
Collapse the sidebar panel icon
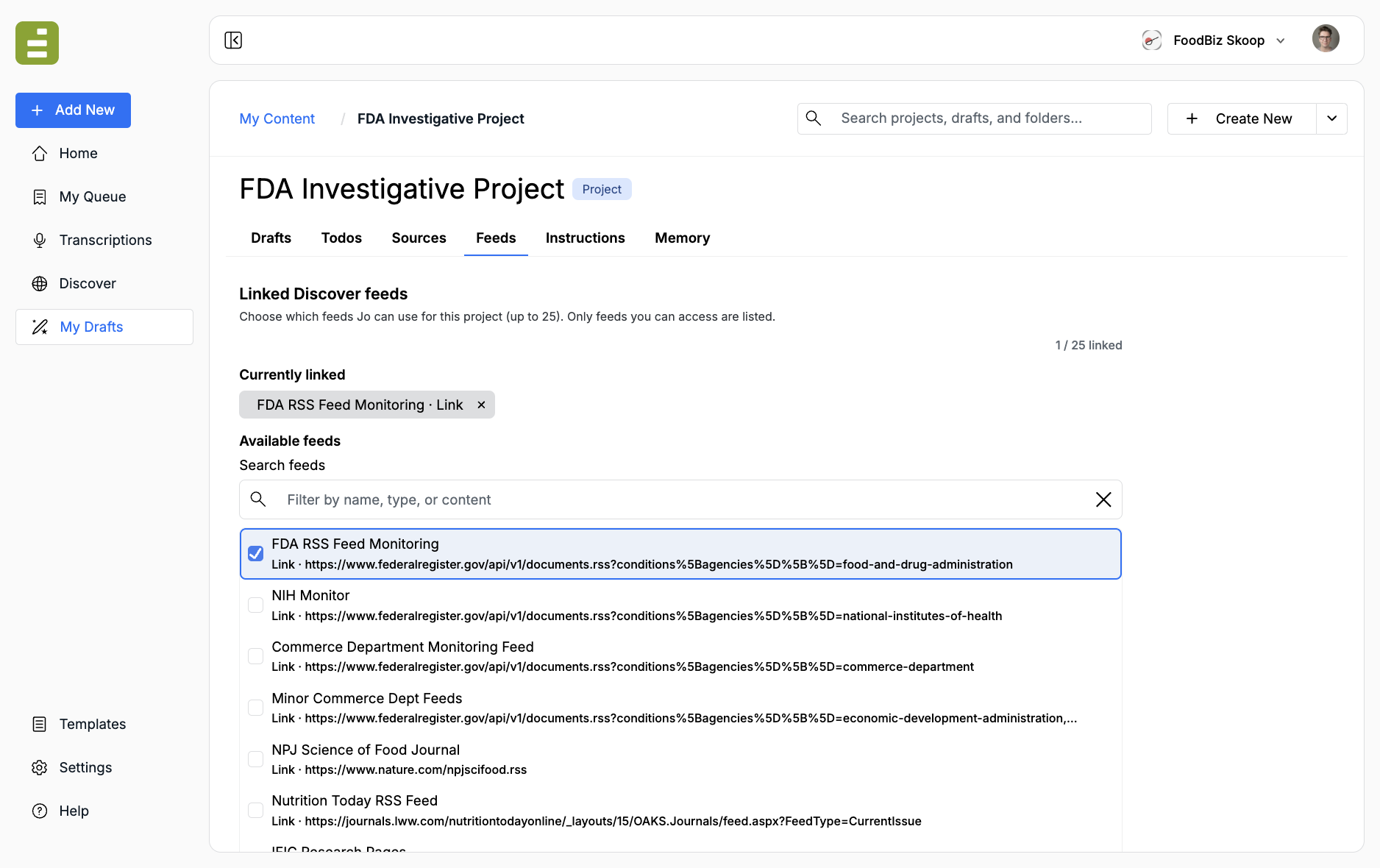(233, 40)
